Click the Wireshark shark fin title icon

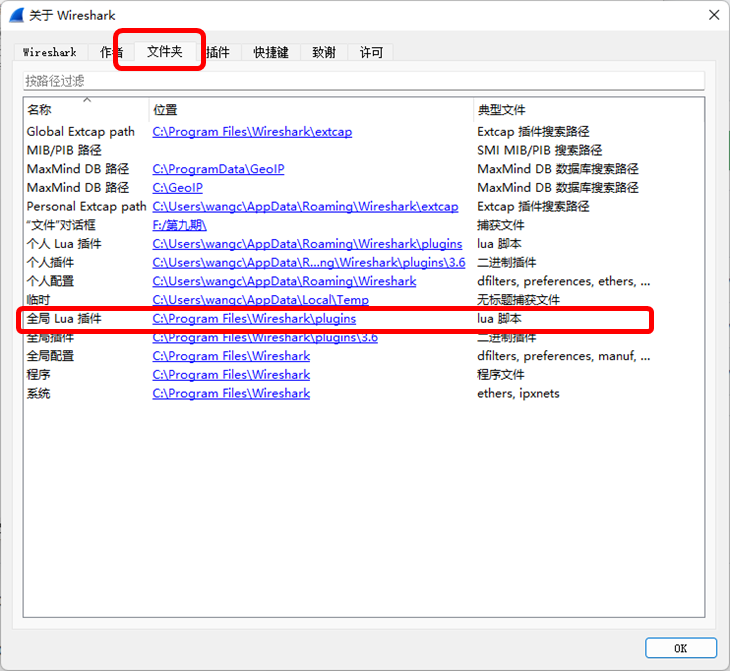(x=17, y=15)
